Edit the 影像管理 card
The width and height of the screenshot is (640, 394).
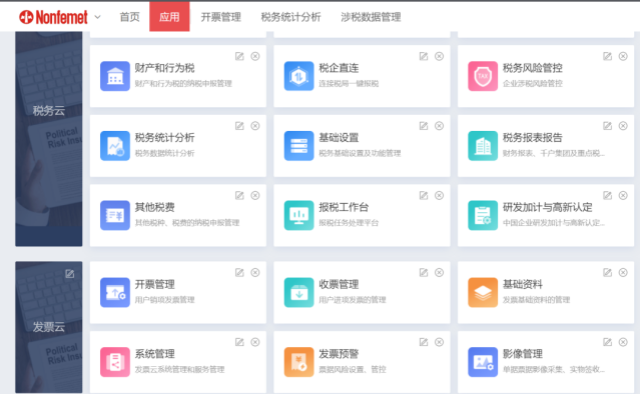pyautogui.click(x=607, y=342)
